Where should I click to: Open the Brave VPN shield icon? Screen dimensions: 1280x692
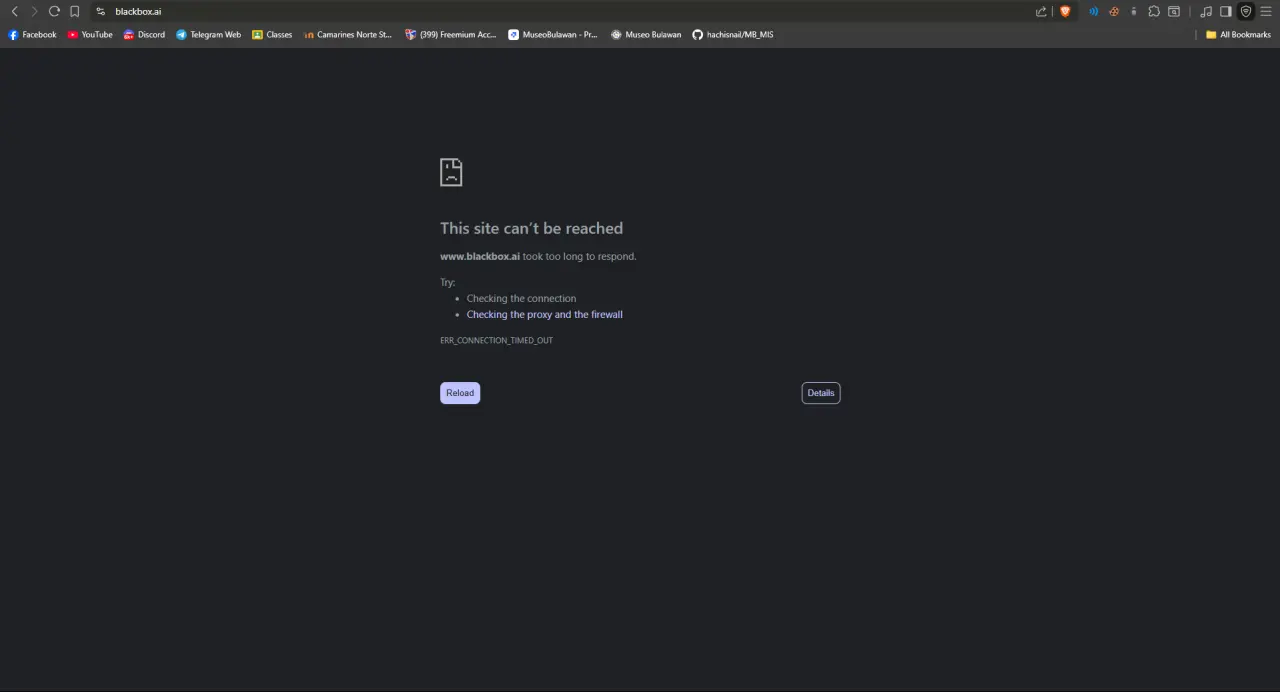(1246, 11)
